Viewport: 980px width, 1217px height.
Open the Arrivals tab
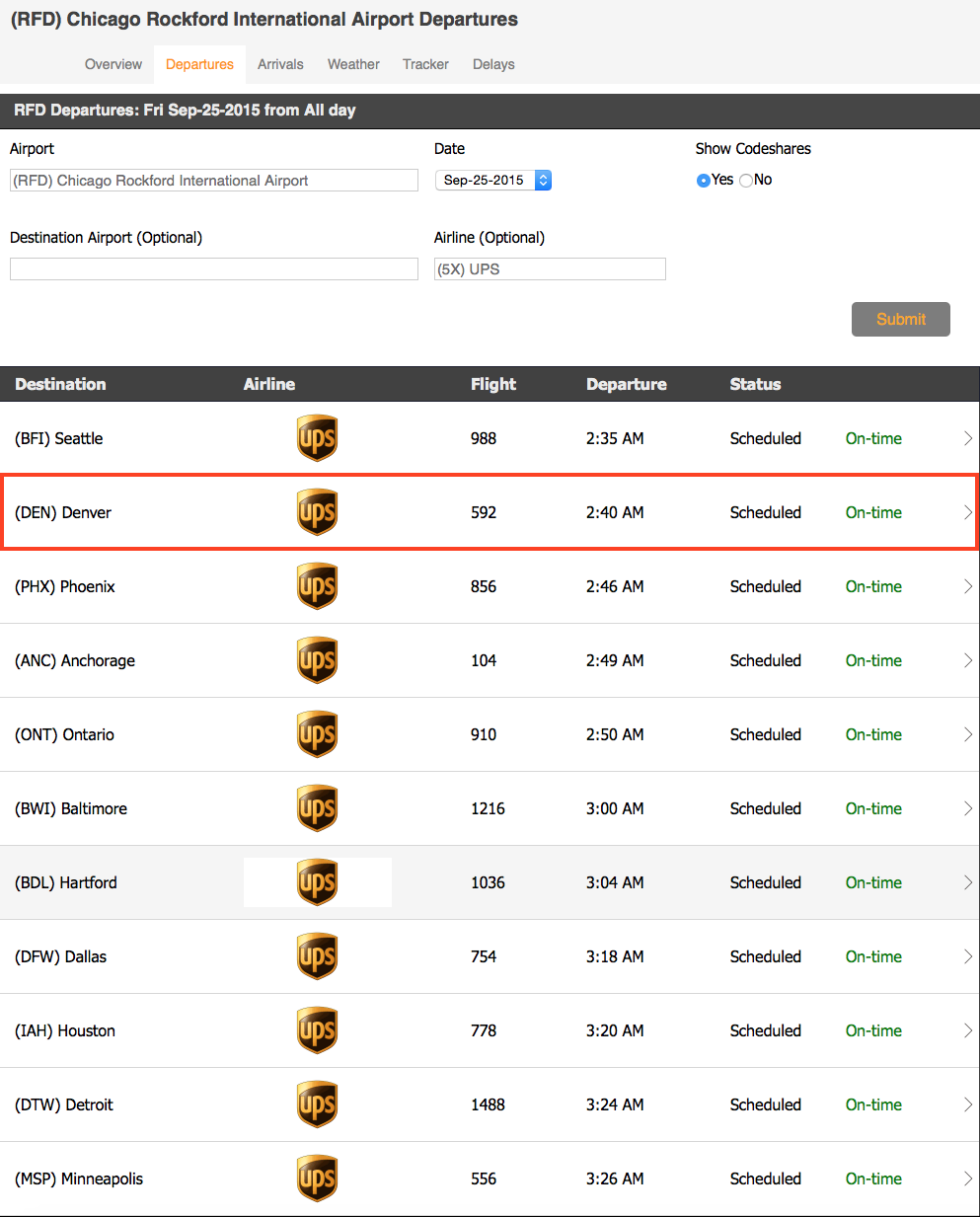coord(280,64)
